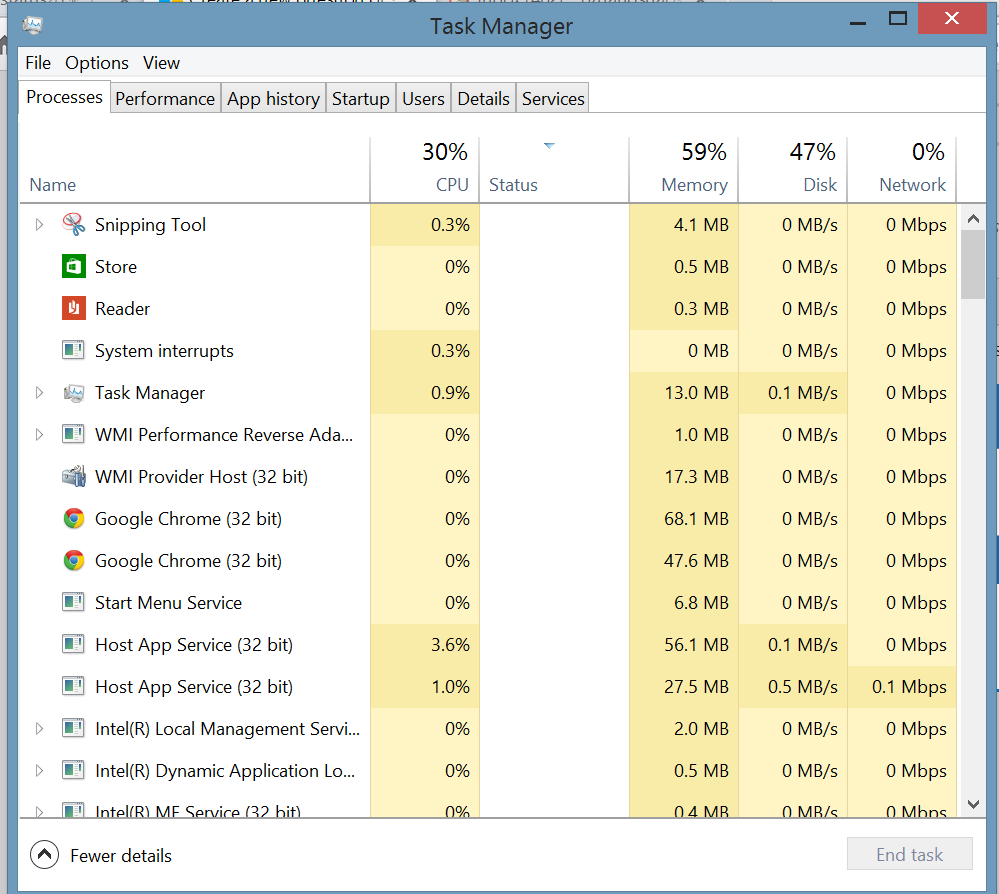Click the WMI Performance Reverse Adapter icon
The height and width of the screenshot is (894, 999).
pos(73,434)
